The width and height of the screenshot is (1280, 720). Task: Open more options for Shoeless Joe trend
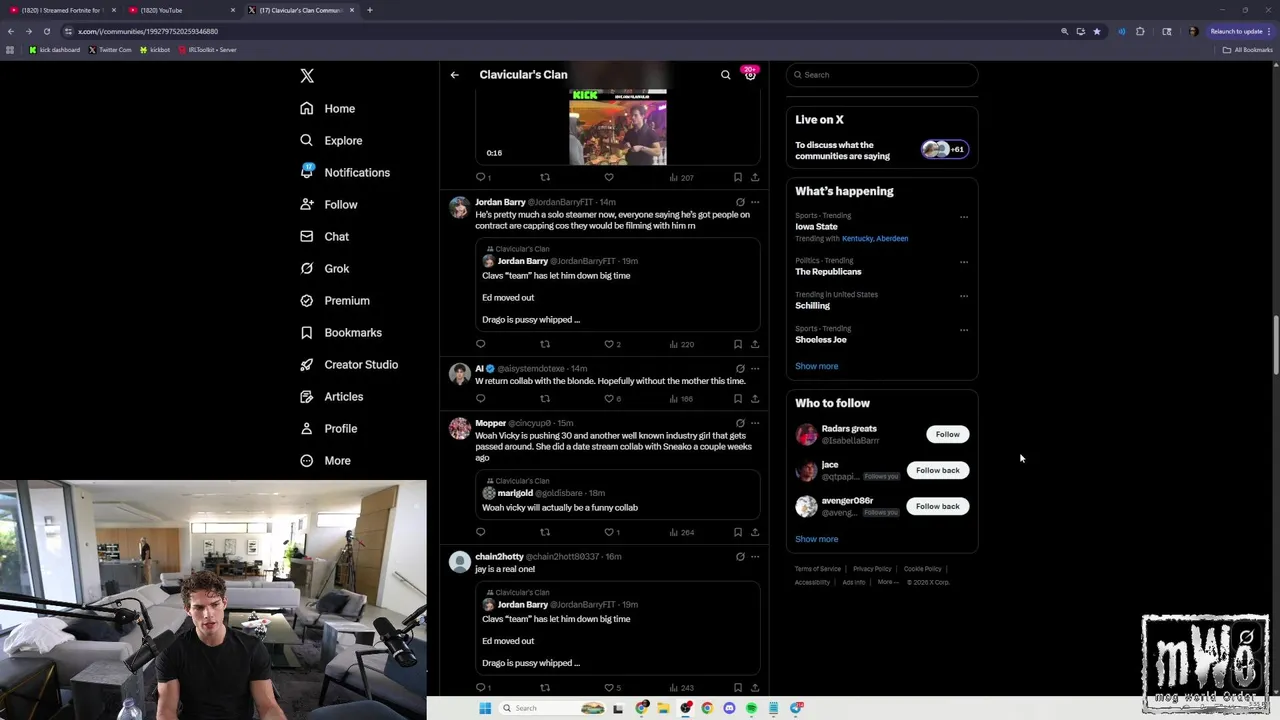click(964, 330)
